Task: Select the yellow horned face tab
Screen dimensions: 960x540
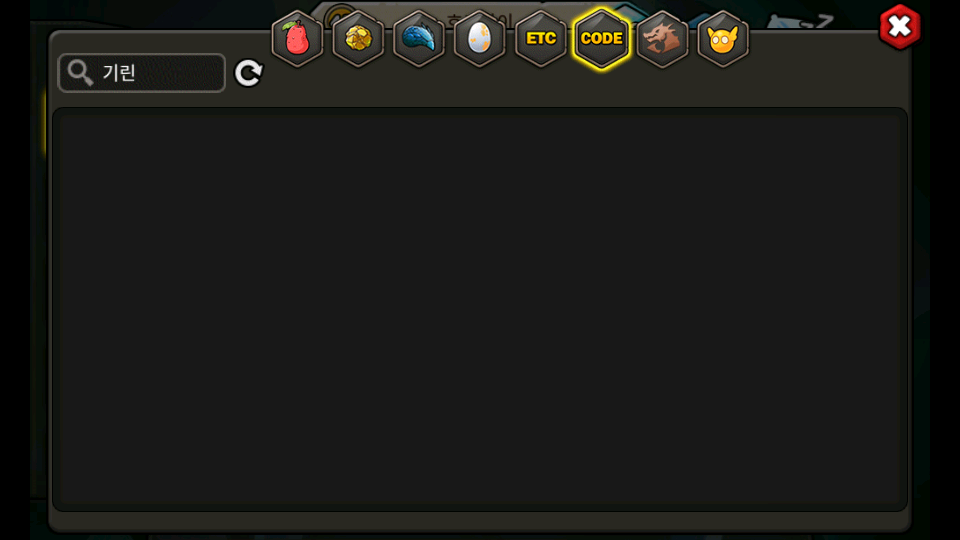Action: pos(722,39)
